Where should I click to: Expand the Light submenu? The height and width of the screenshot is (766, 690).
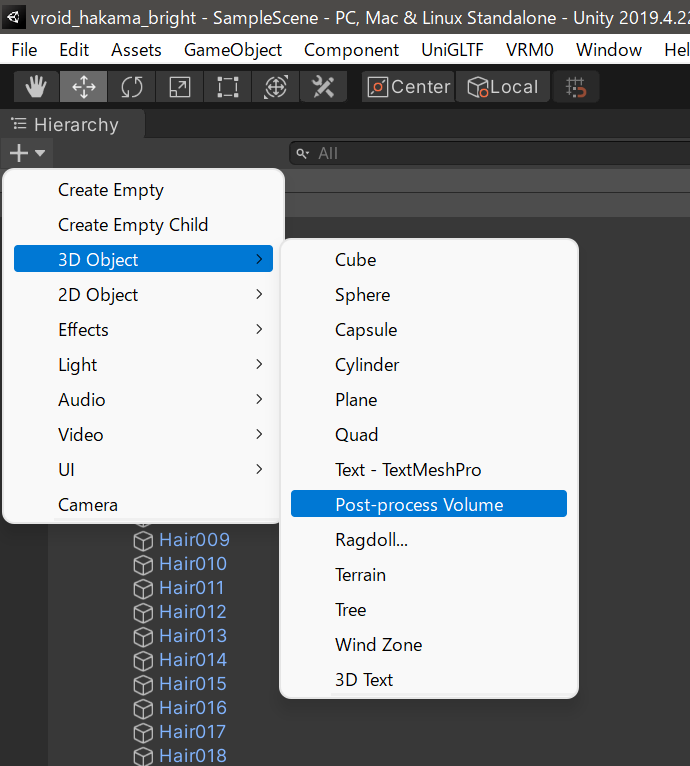(143, 364)
